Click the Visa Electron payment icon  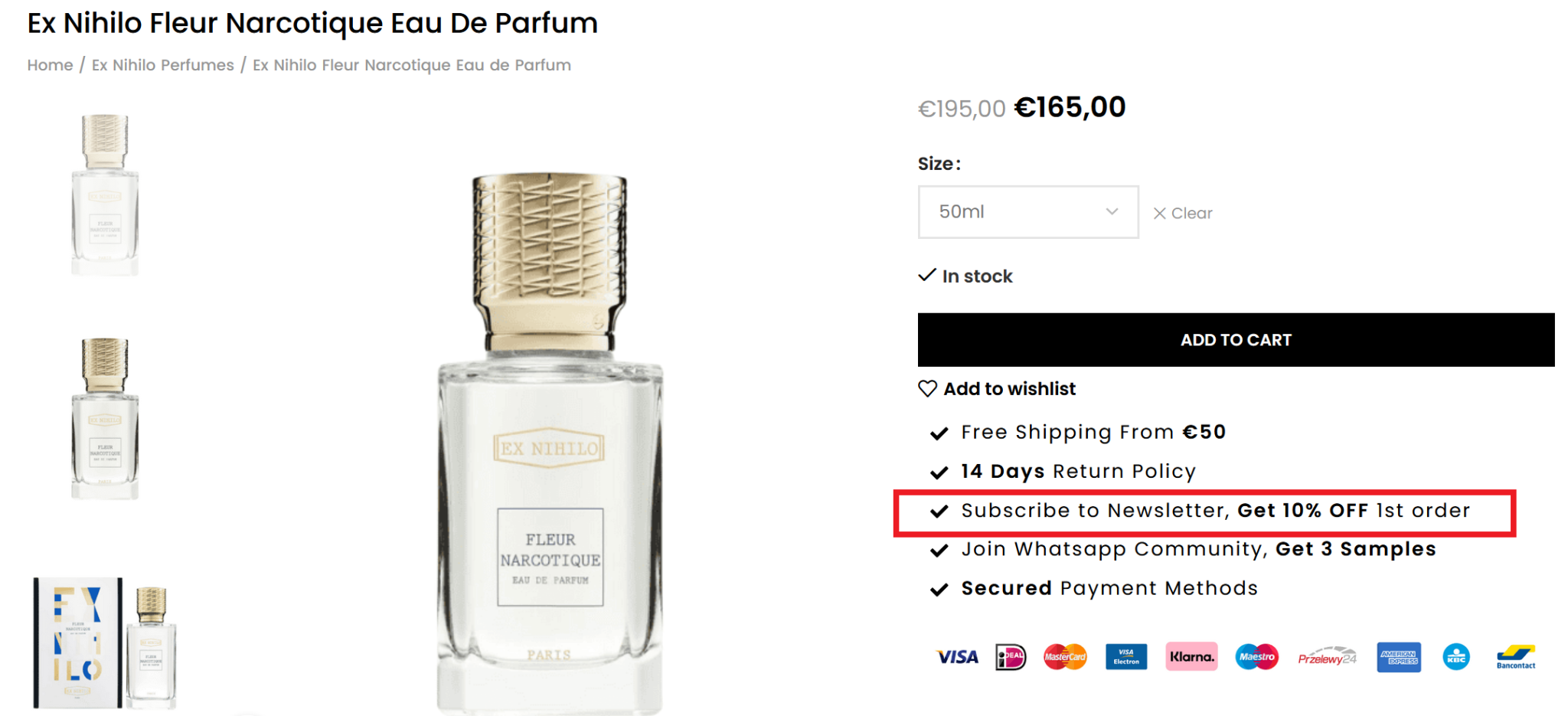[1126, 657]
